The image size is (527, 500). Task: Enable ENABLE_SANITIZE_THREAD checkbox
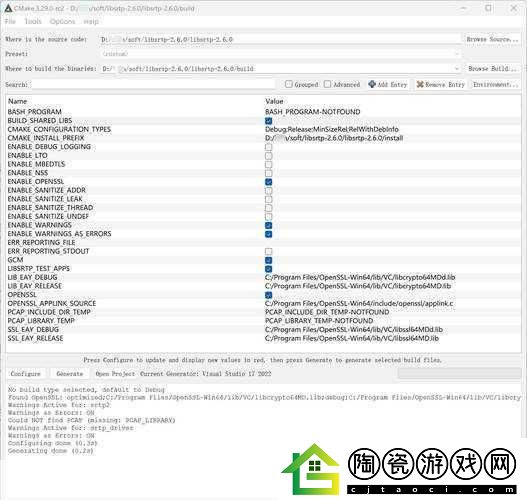tap(268, 208)
